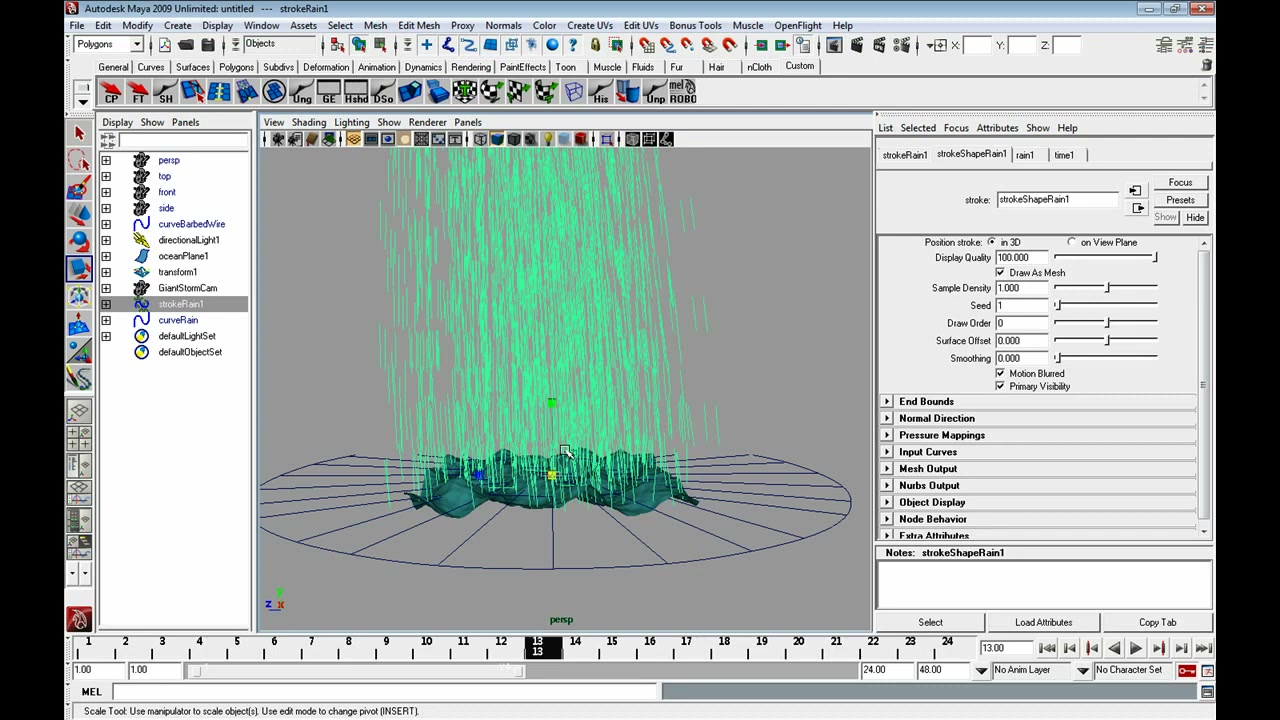Viewport: 1280px width, 720px height.
Task: Adjust the Draw Order slider
Action: 1106,323
